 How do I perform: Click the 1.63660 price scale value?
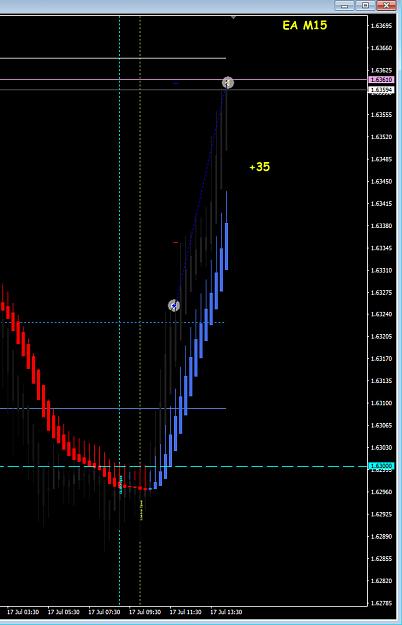click(x=381, y=48)
